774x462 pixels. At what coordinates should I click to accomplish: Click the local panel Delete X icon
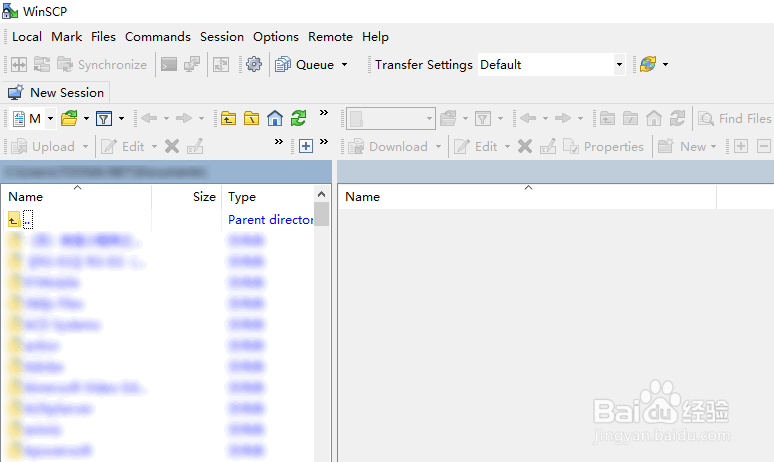click(x=172, y=147)
